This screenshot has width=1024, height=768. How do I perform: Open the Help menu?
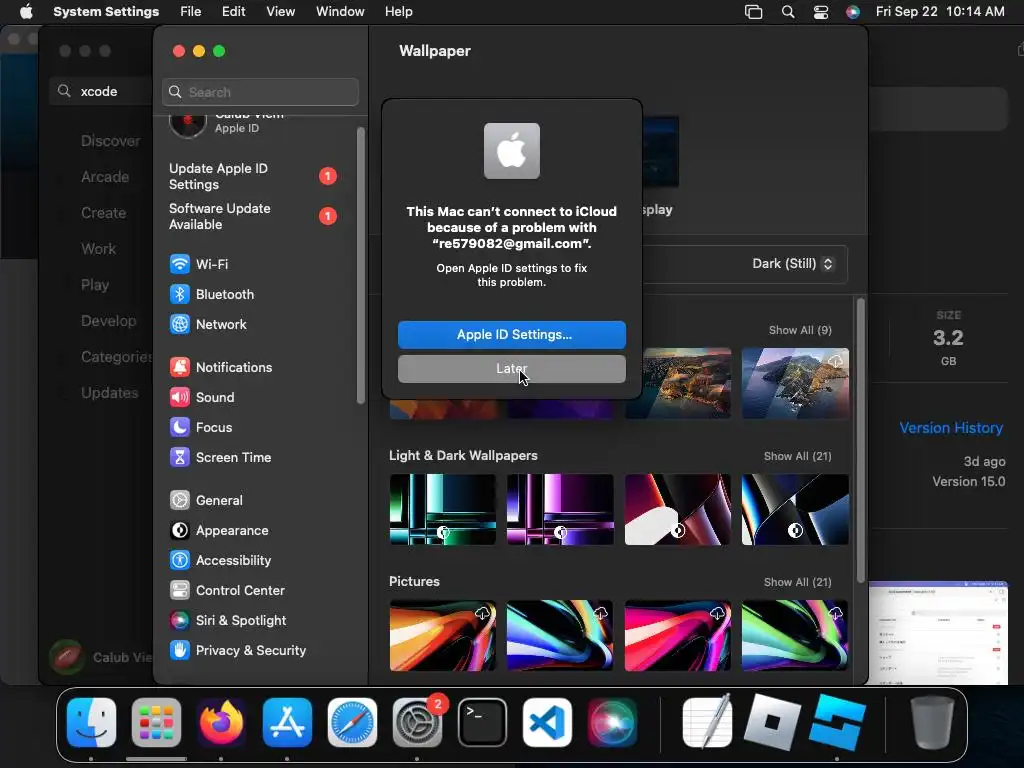pos(398,12)
